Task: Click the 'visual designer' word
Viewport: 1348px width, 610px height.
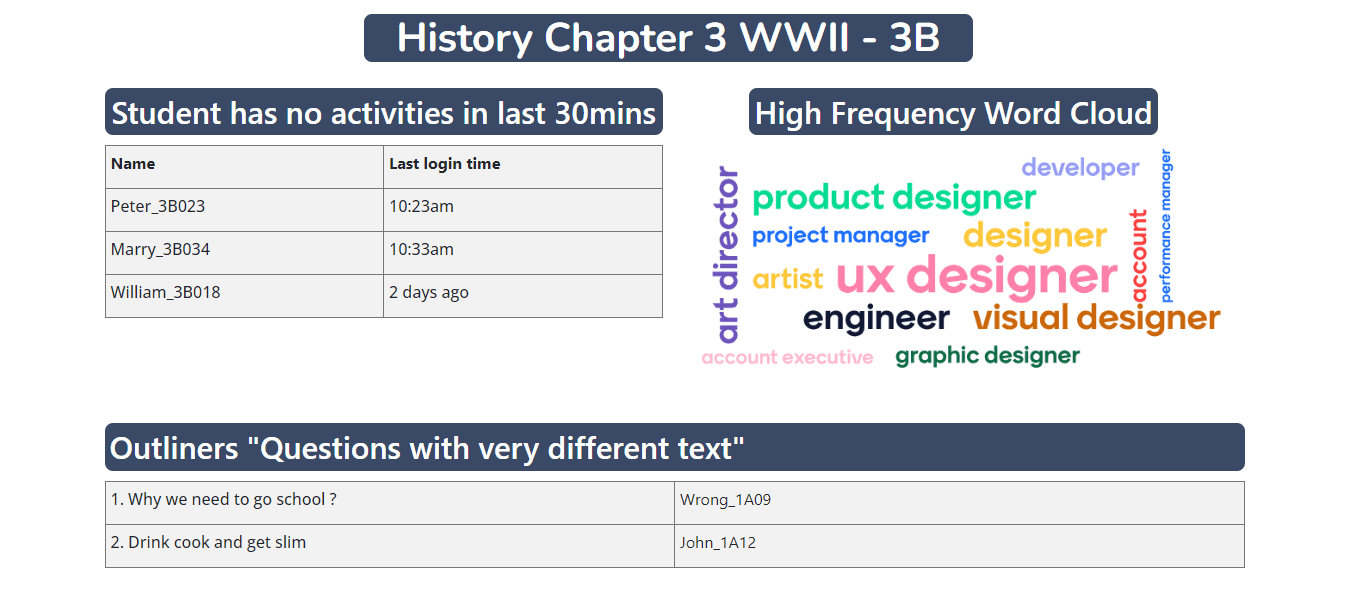Action: (1096, 319)
